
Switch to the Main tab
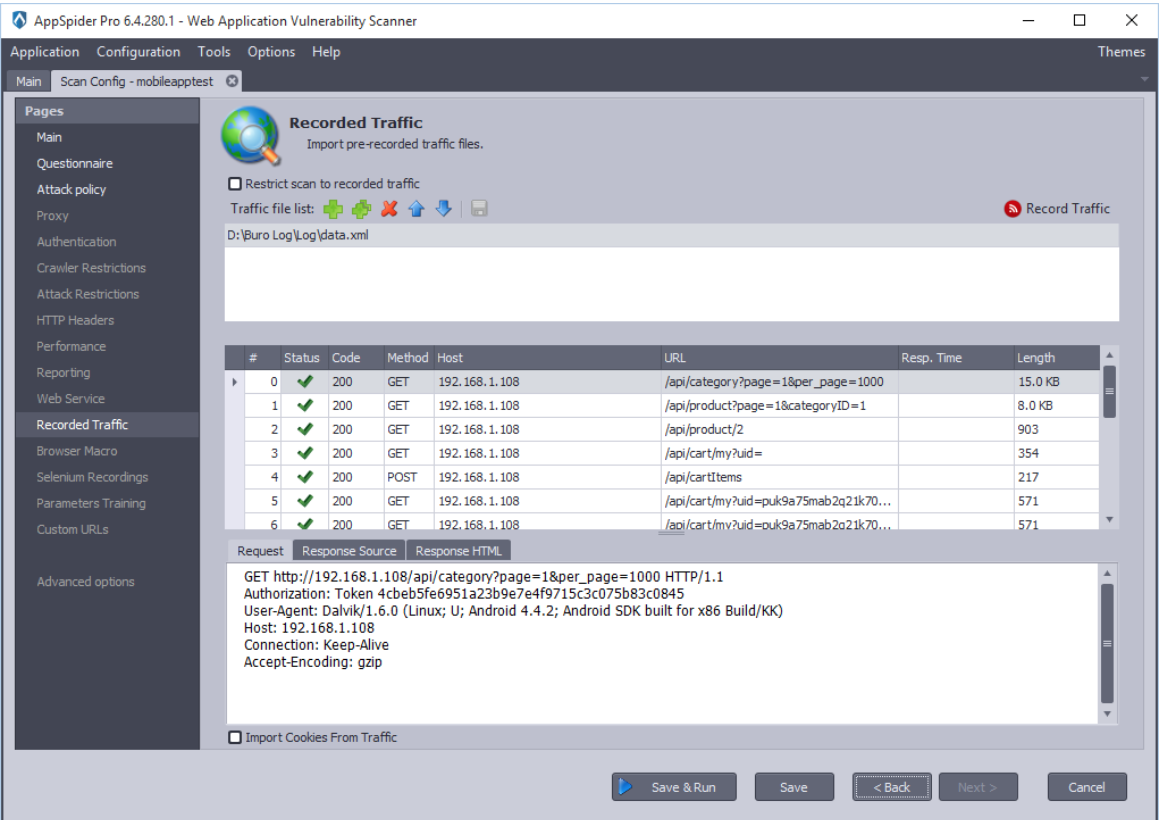[x=29, y=81]
